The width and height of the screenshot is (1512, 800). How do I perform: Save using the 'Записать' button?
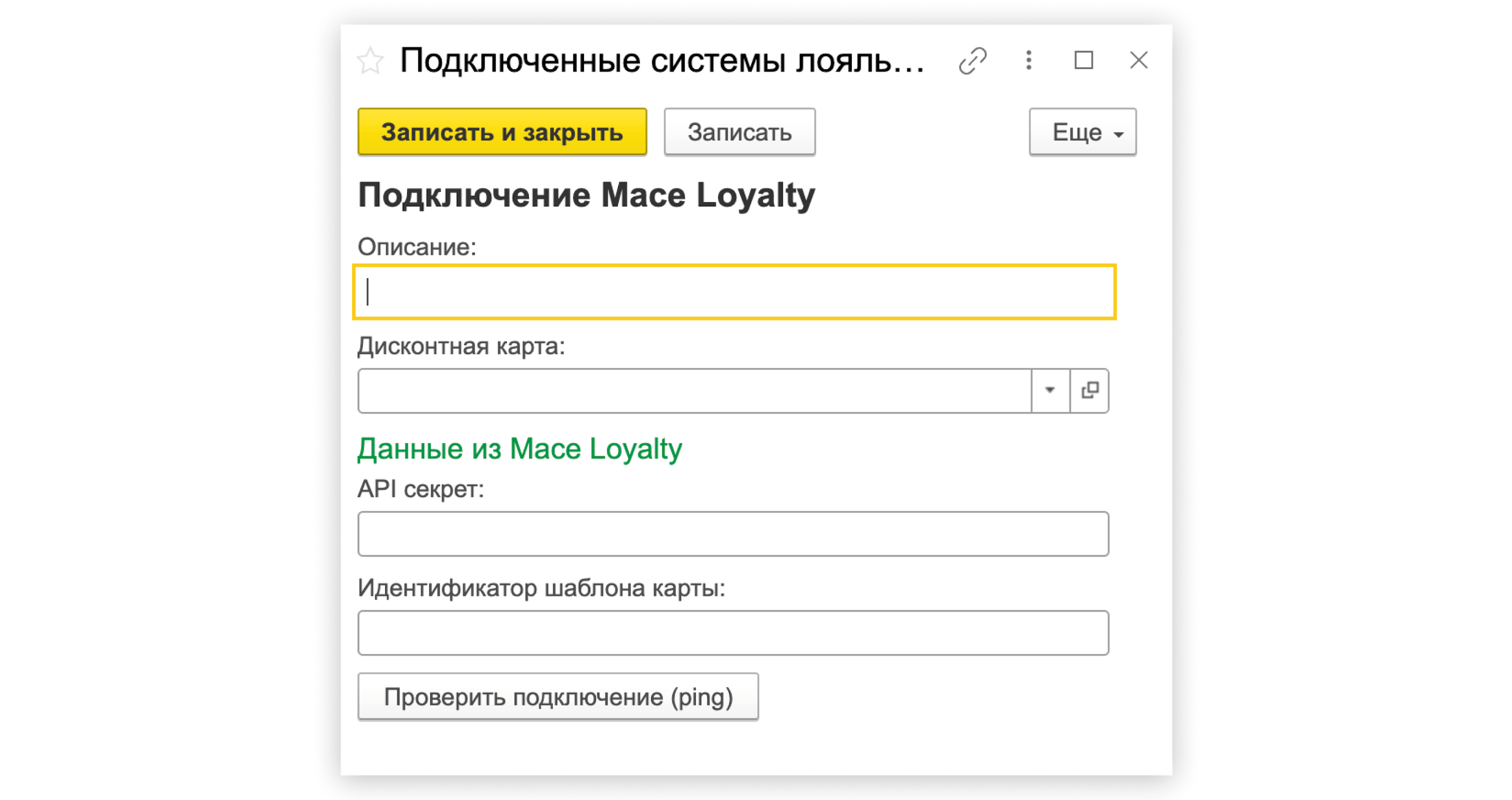[739, 131]
